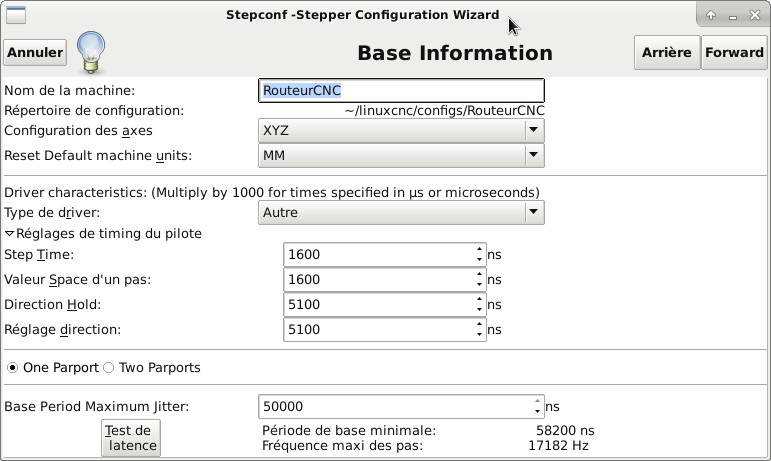
Task: Click the shade window up-arrow icon
Action: pos(711,15)
